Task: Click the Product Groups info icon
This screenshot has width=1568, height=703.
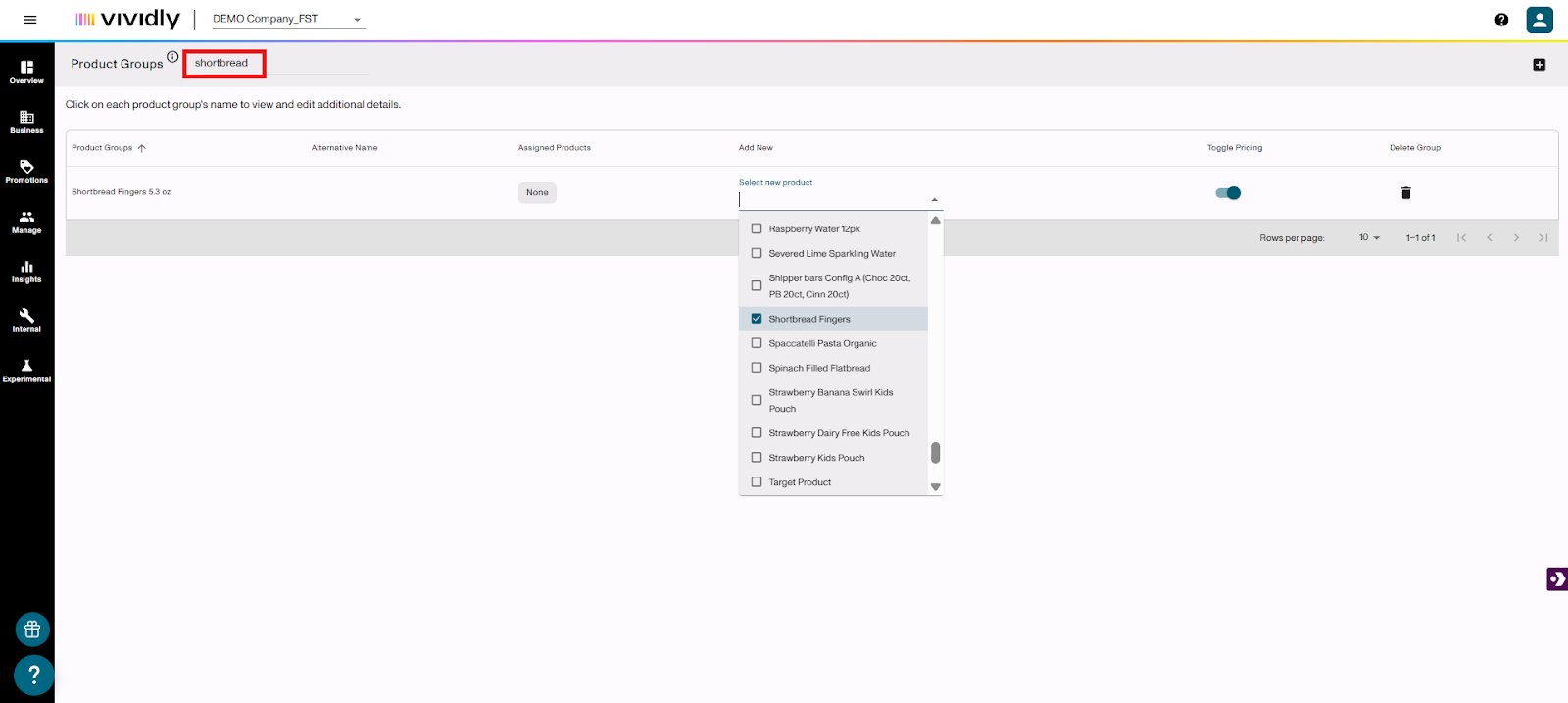Action: coord(172,57)
